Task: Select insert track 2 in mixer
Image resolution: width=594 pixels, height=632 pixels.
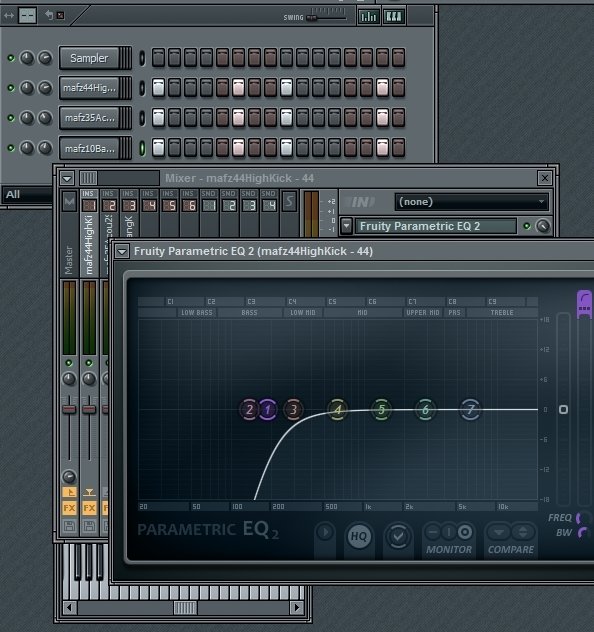Action: [x=109, y=205]
